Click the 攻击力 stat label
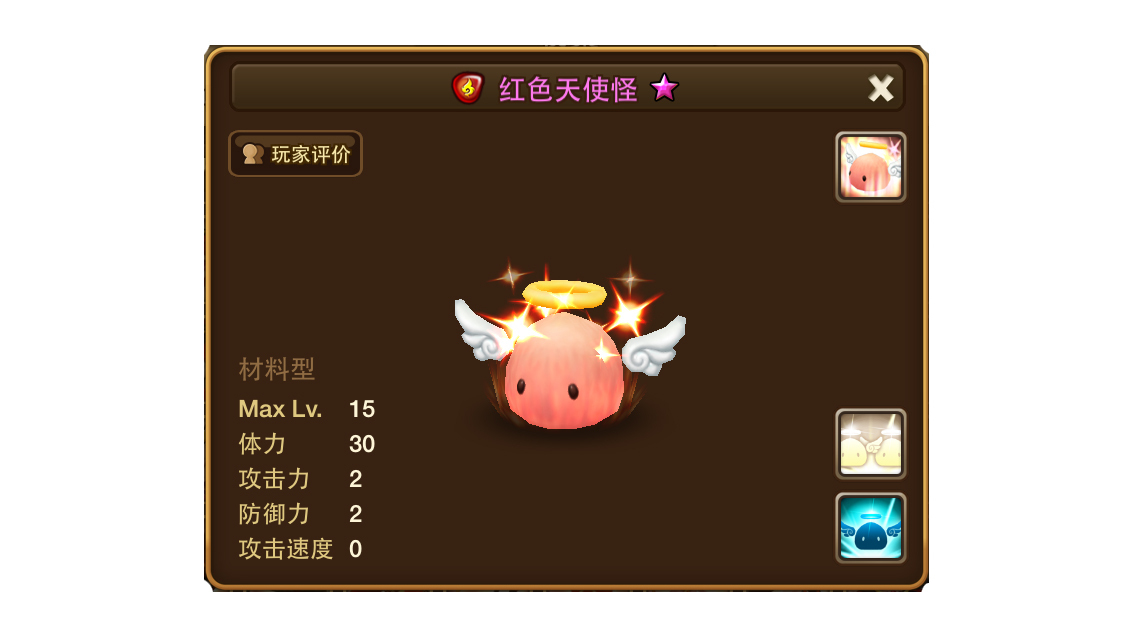Viewport: 1136px width, 640px height. [274, 478]
